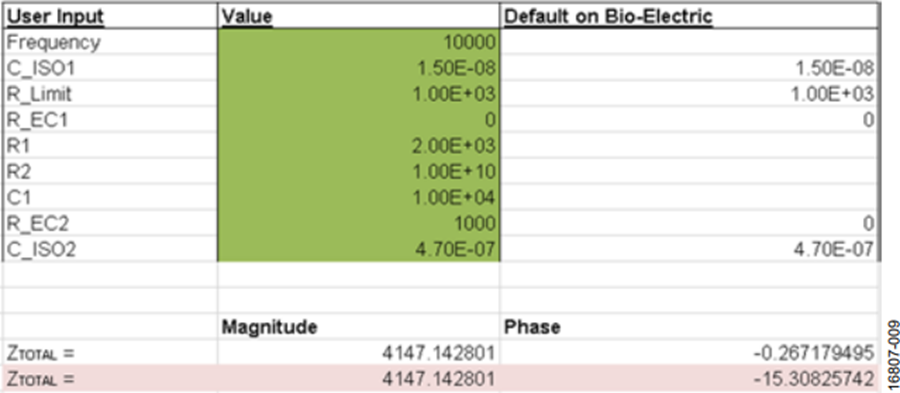Image resolution: width=900 pixels, height=393 pixels.
Task: Click the Frequency label cell
Action: pos(109,42)
